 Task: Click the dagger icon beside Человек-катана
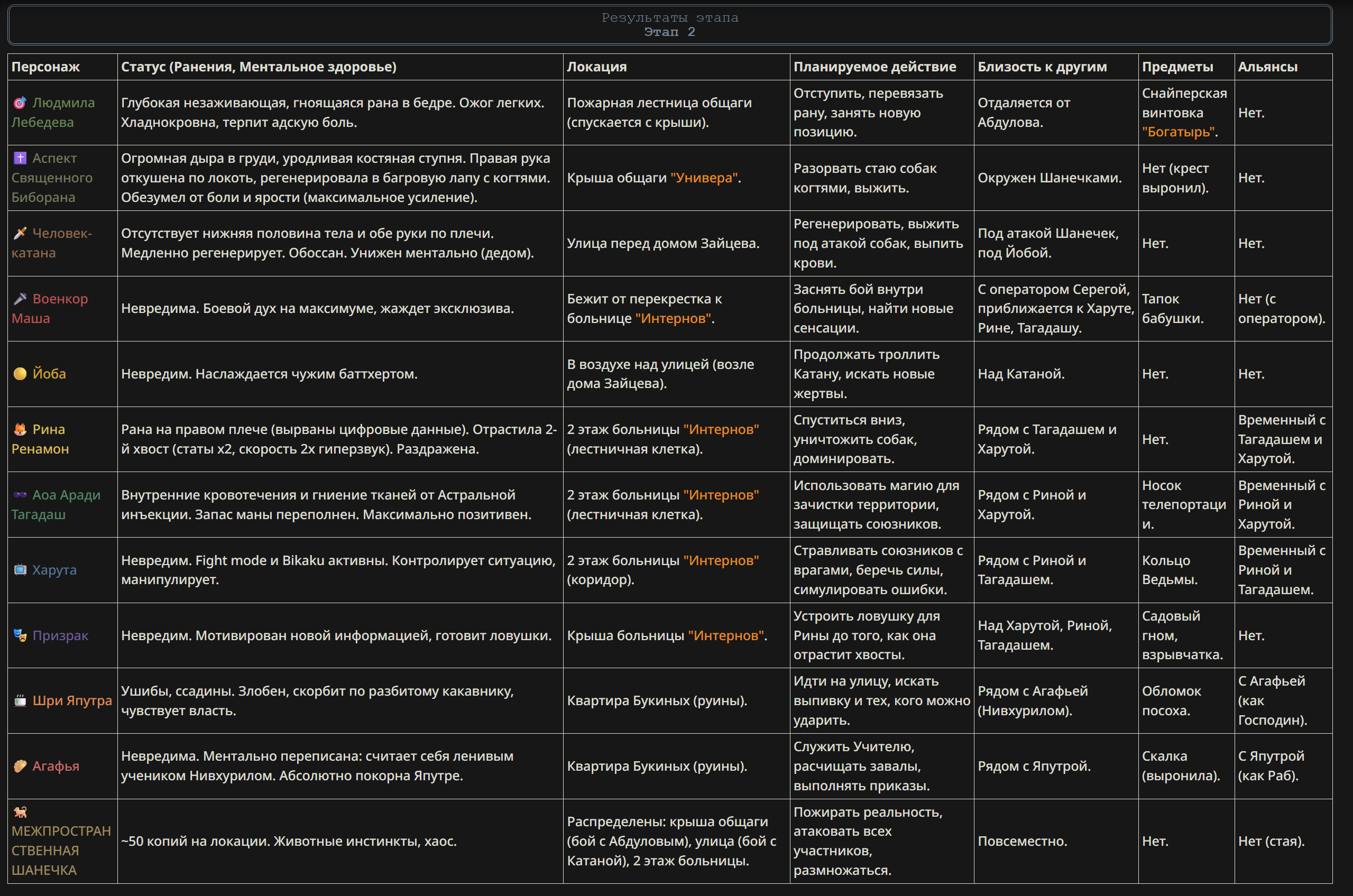pos(20,233)
